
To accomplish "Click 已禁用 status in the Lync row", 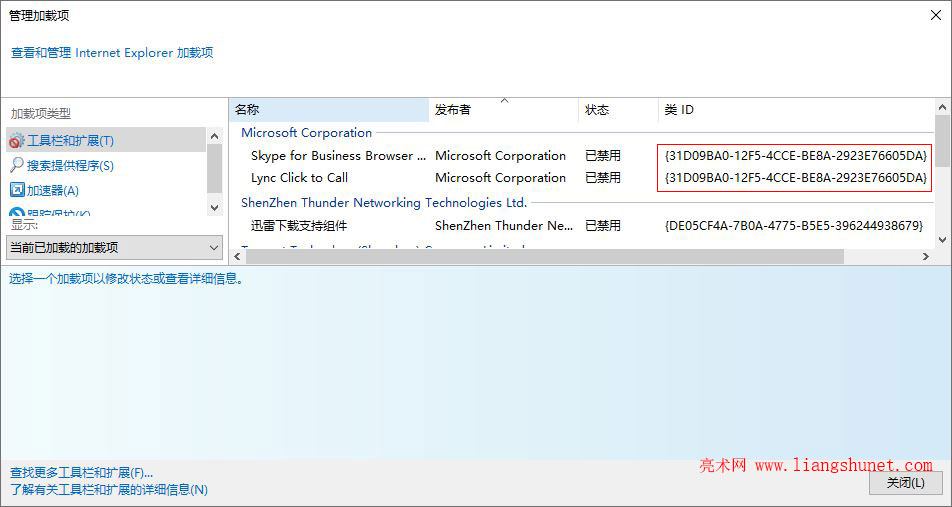I will click(603, 178).
